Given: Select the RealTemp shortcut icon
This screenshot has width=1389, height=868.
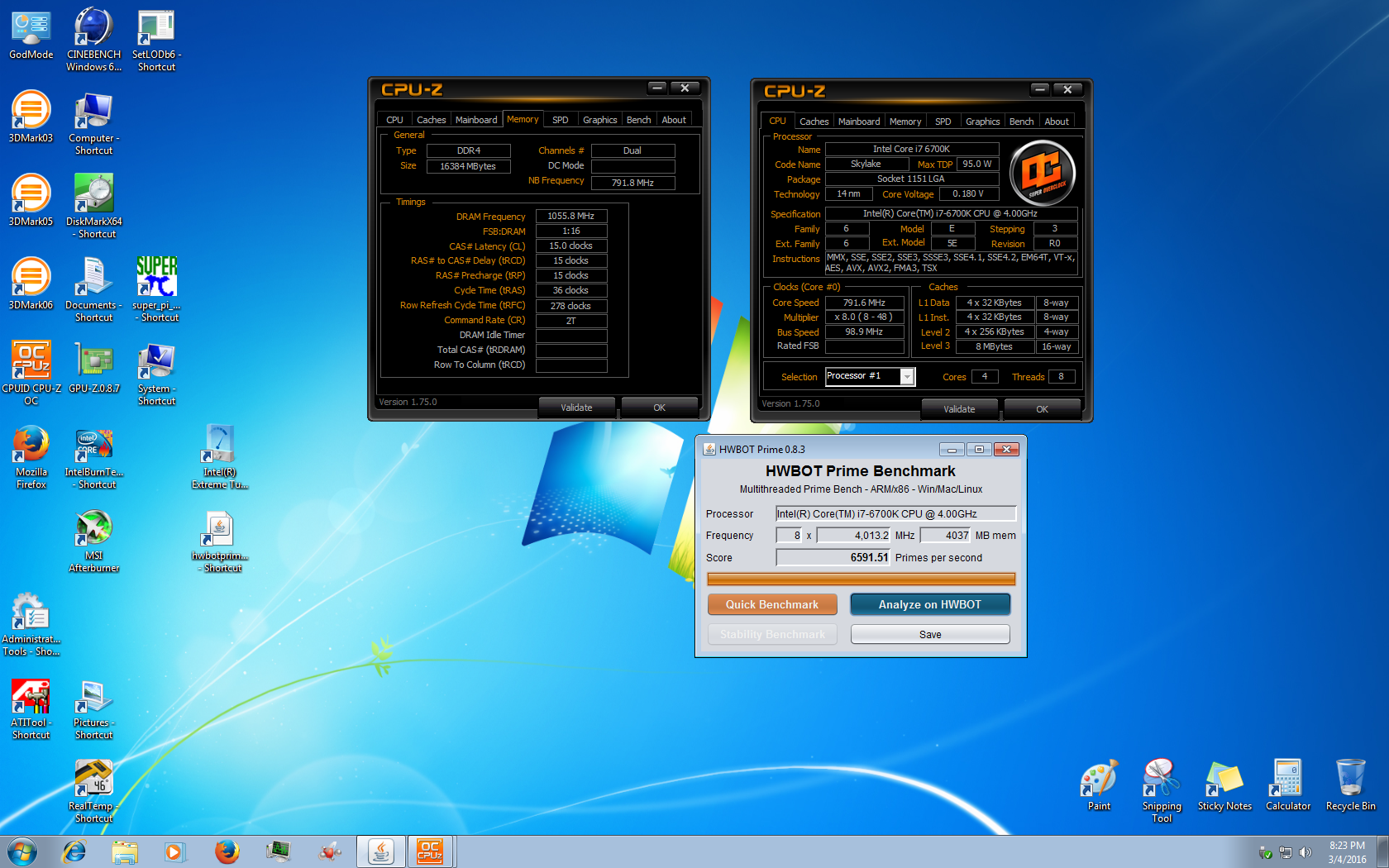Looking at the screenshot, I should point(93,791).
